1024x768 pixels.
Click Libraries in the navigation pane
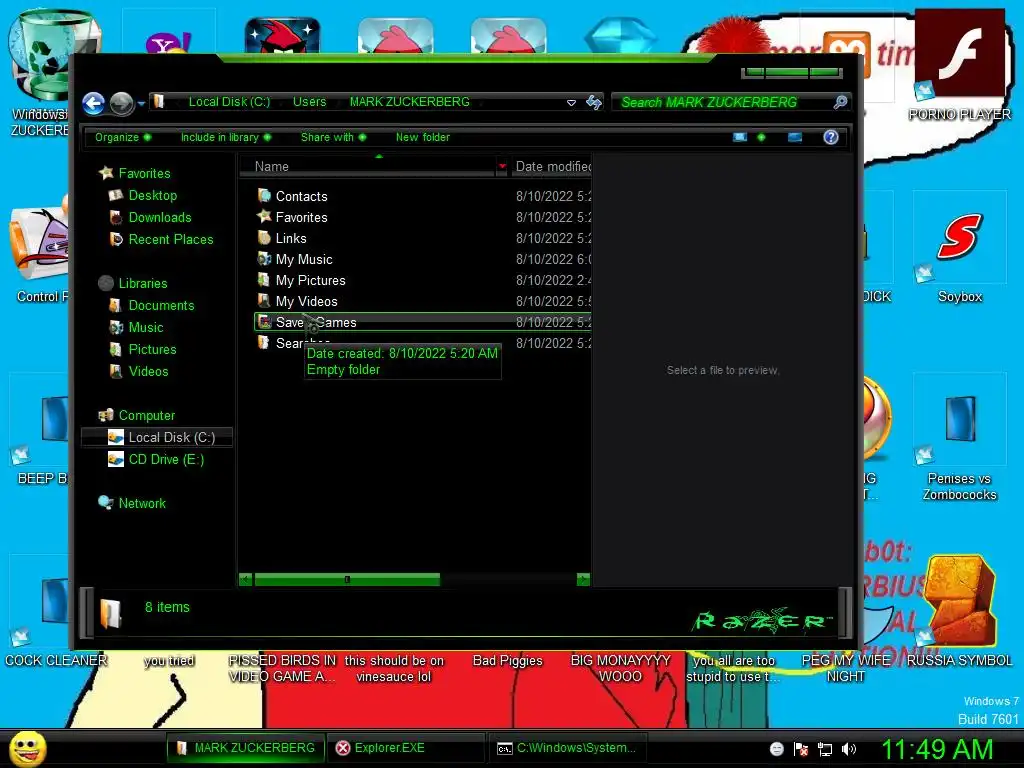click(x=142, y=283)
